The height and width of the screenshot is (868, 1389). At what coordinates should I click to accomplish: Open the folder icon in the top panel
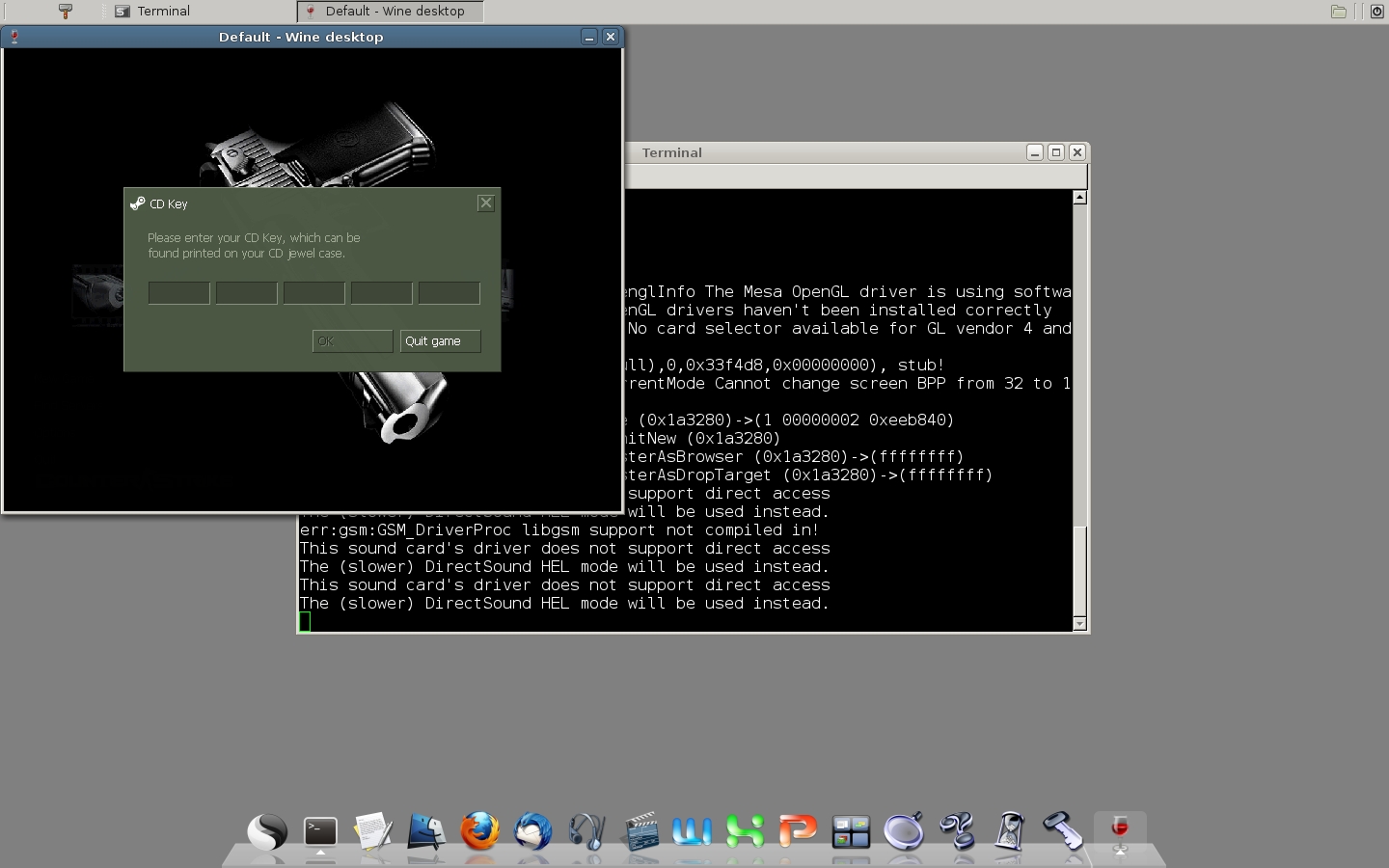tap(1339, 12)
